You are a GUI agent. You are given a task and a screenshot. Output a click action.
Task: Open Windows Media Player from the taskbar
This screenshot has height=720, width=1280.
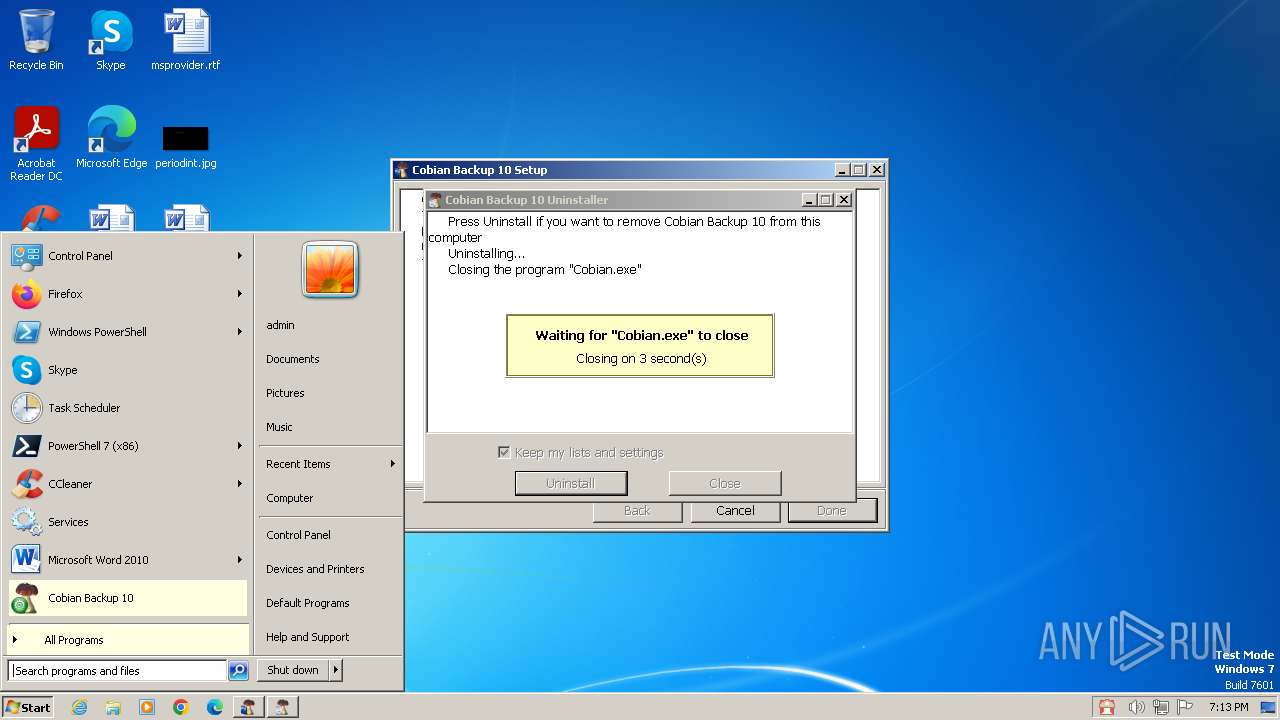[147, 707]
